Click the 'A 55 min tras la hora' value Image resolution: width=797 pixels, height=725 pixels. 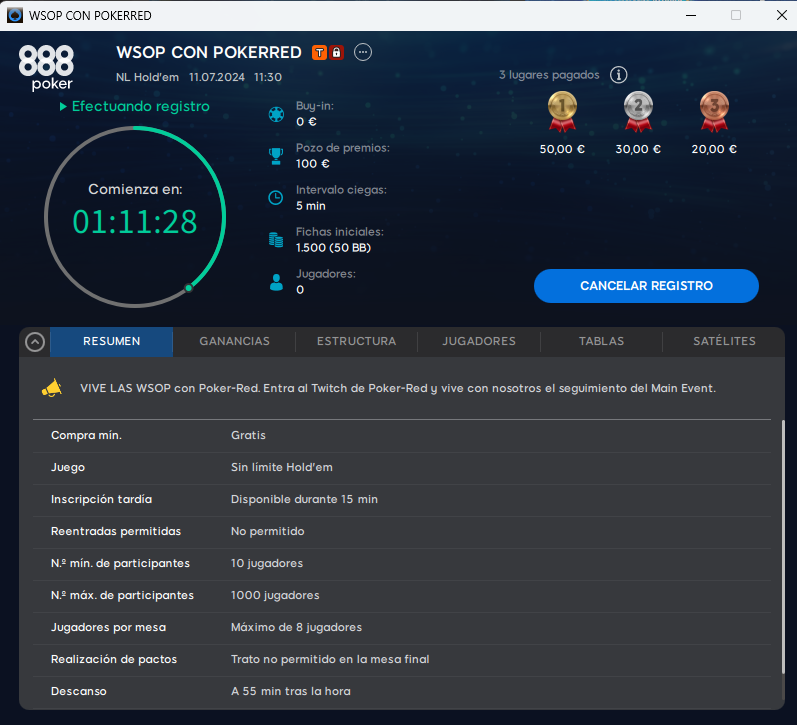(x=291, y=691)
